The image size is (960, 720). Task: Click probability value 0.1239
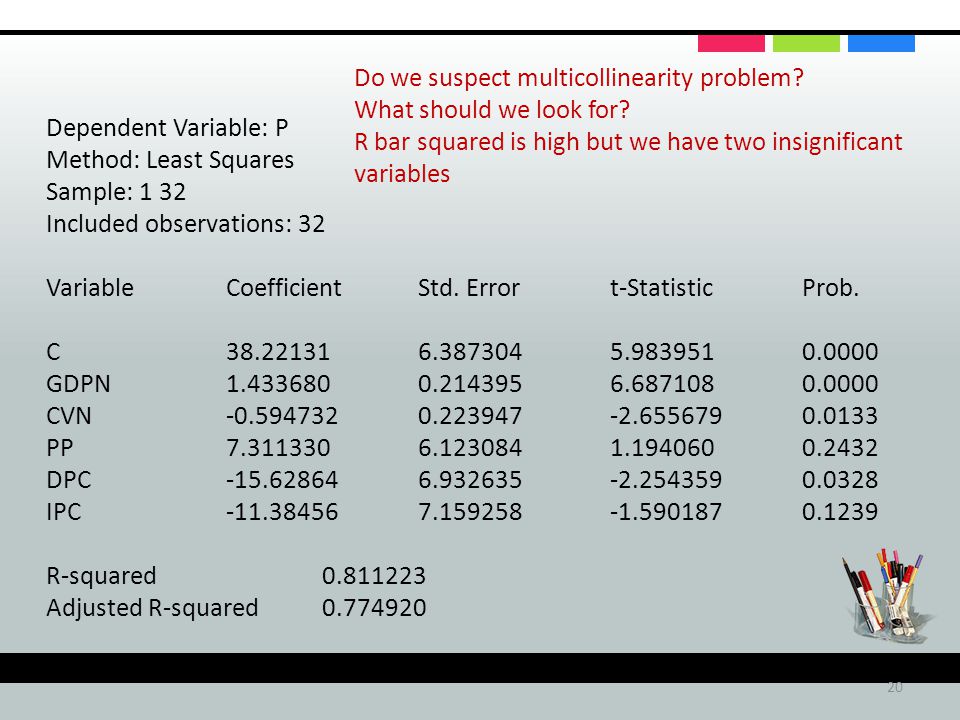point(840,511)
